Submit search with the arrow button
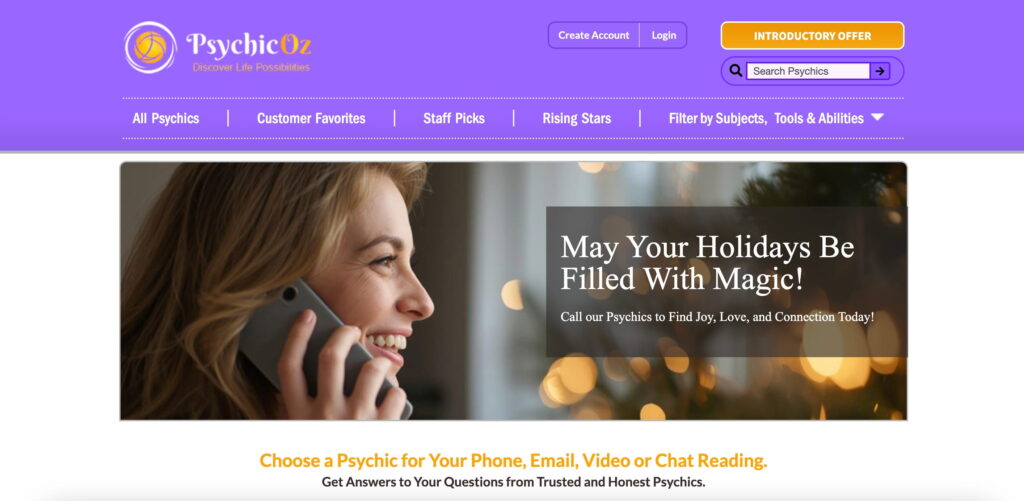The width and height of the screenshot is (1024, 501). (880, 71)
